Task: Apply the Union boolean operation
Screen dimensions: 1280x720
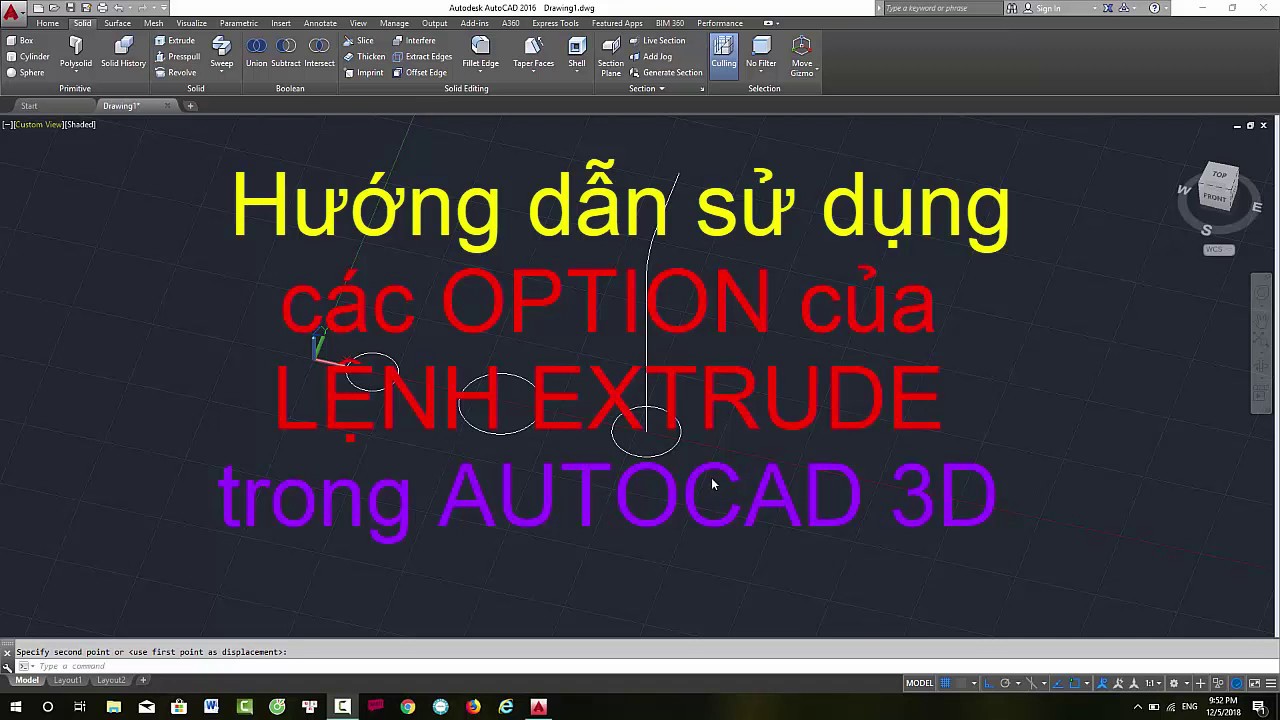Action: click(x=256, y=53)
